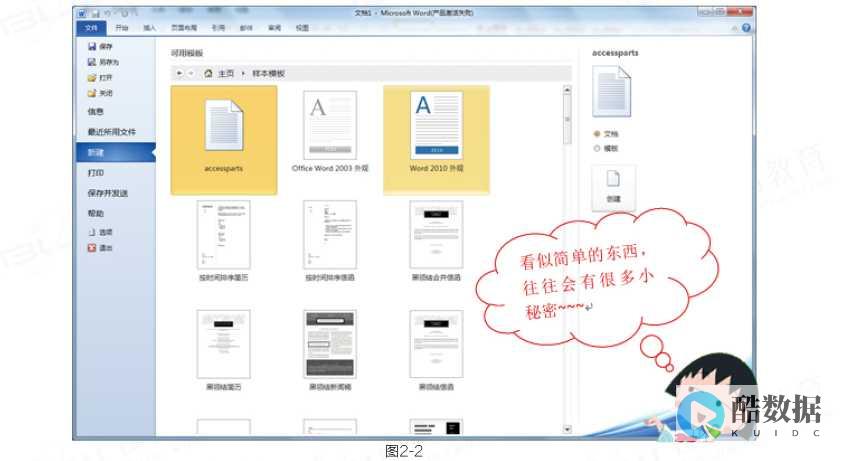Go to 主页 breadcrumb link
The width and height of the screenshot is (844, 461).
click(x=226, y=73)
